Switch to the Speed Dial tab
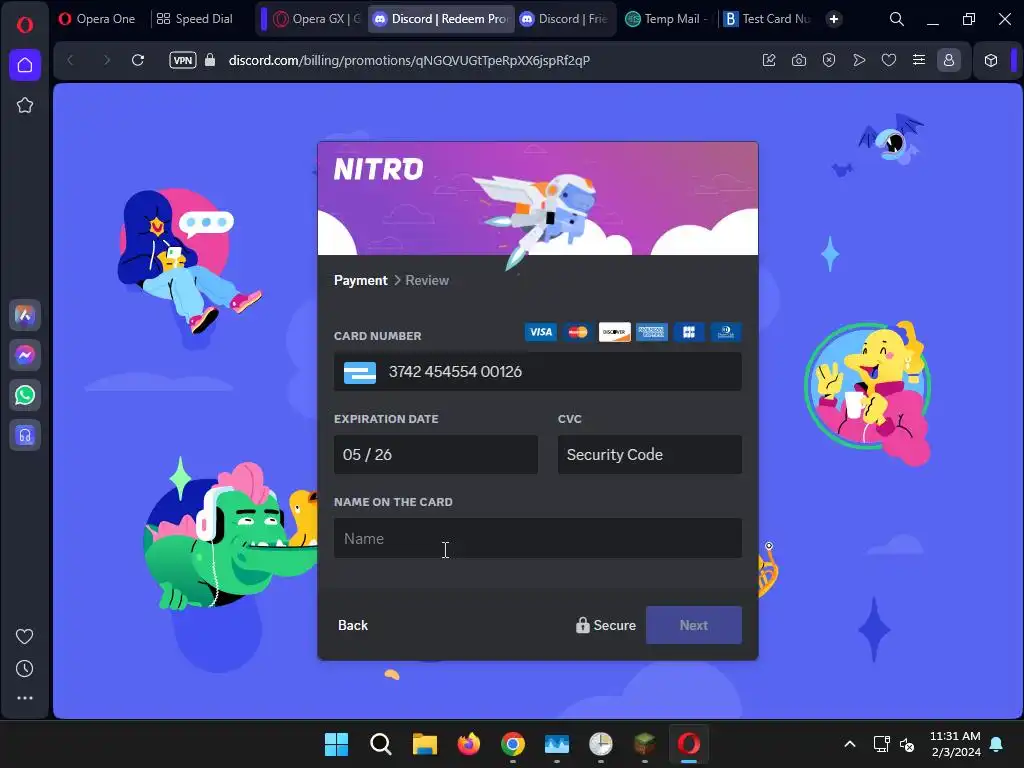The height and width of the screenshot is (768, 1024). [x=195, y=19]
